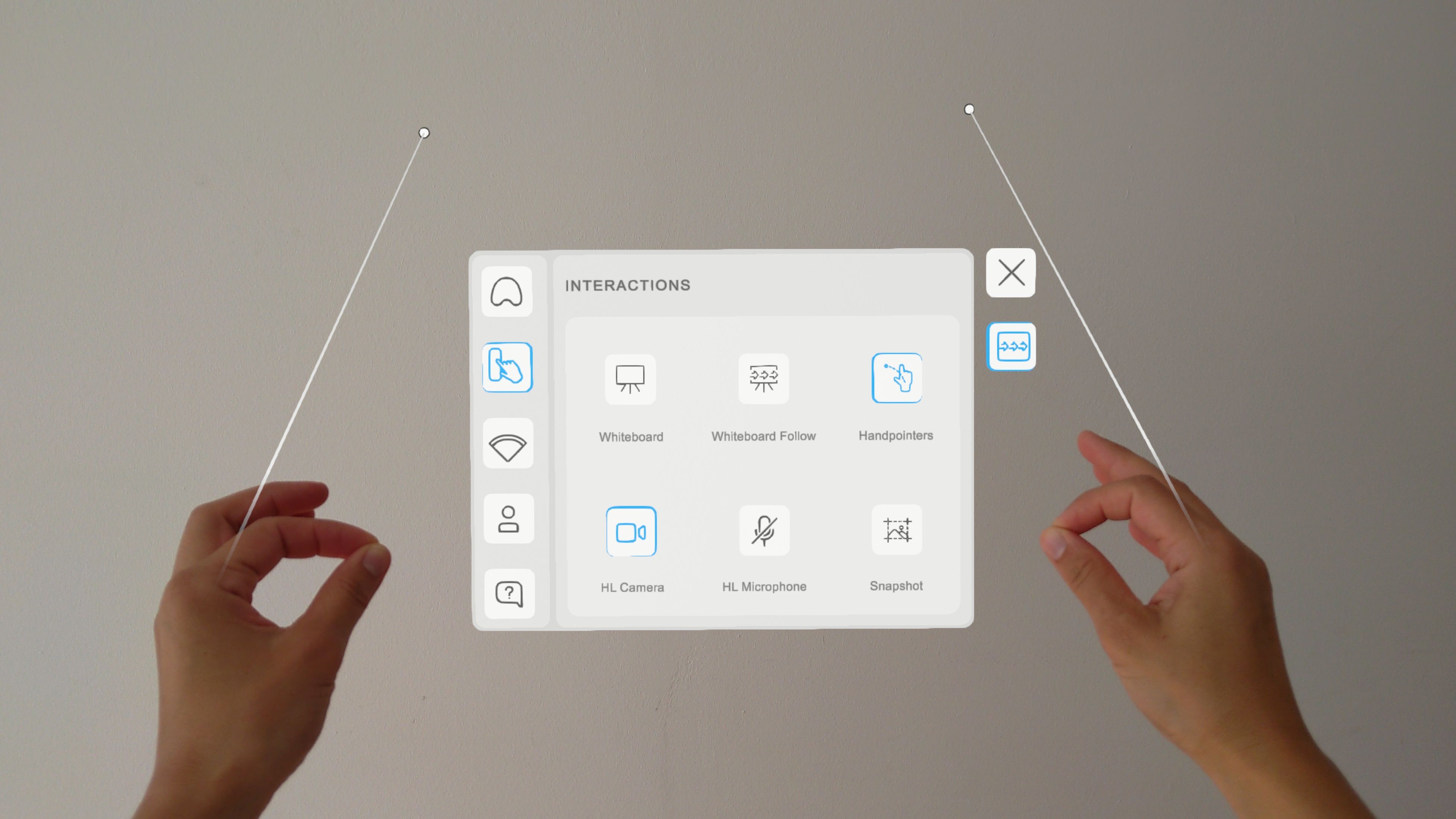Click the pinned top-left anchor point
Screen dimensions: 1456x819
(x=424, y=133)
